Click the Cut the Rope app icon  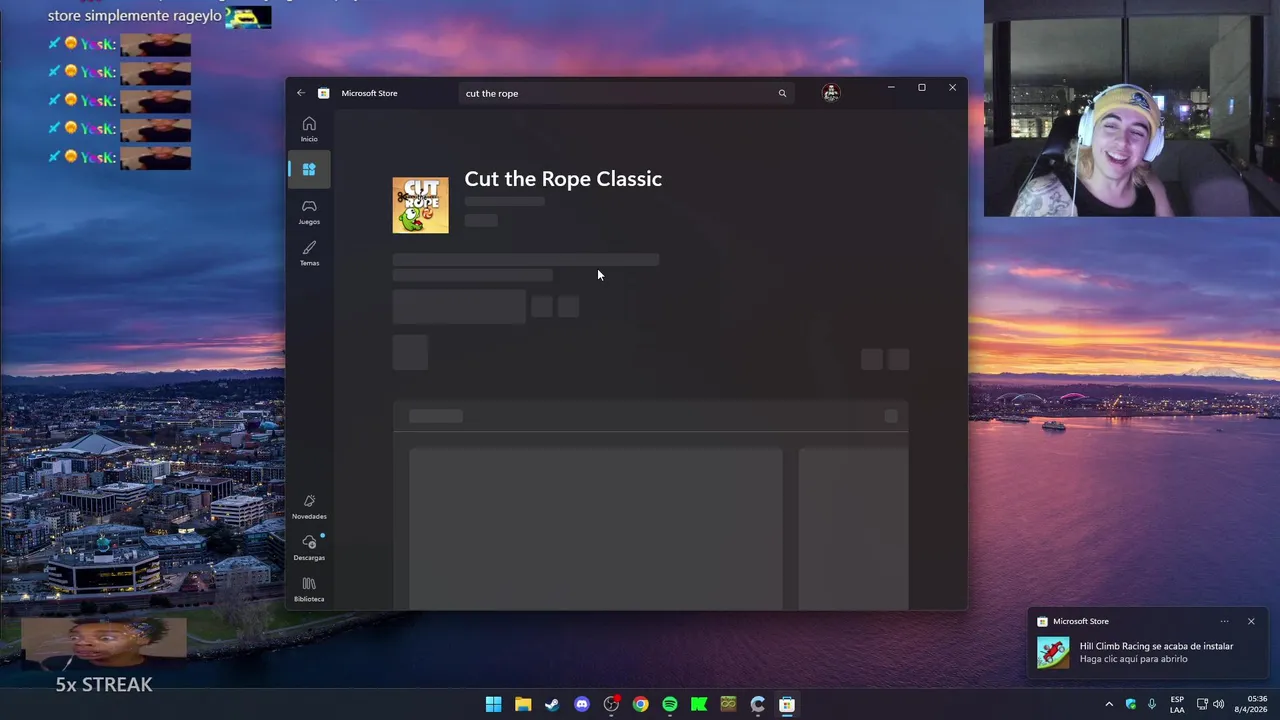click(420, 205)
